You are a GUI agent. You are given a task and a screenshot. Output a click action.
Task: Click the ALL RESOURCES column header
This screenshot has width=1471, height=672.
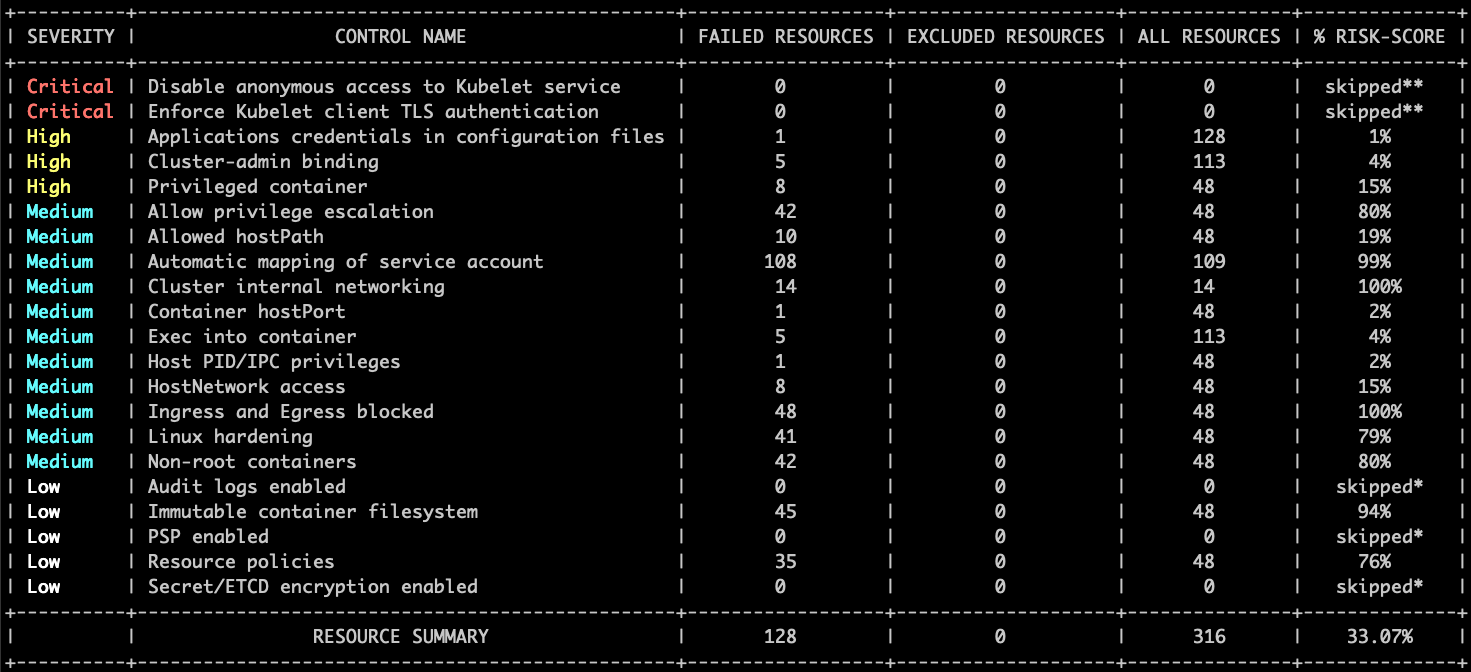click(1209, 37)
